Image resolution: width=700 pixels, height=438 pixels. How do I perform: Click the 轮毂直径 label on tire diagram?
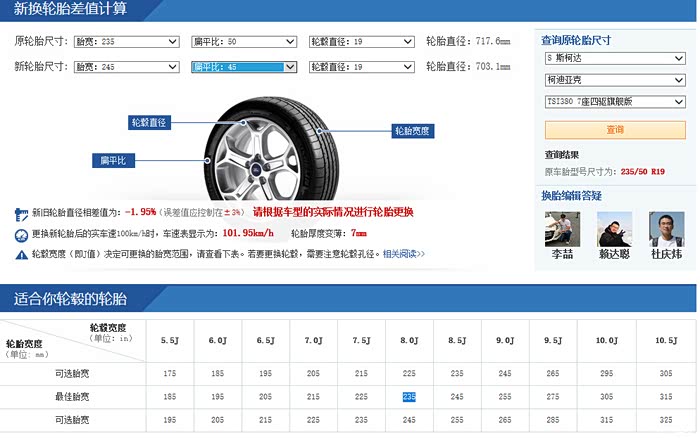[149, 122]
